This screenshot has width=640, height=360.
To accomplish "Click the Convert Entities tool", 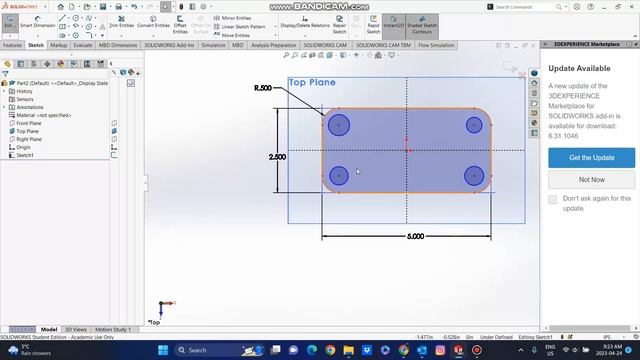I will coord(153,22).
